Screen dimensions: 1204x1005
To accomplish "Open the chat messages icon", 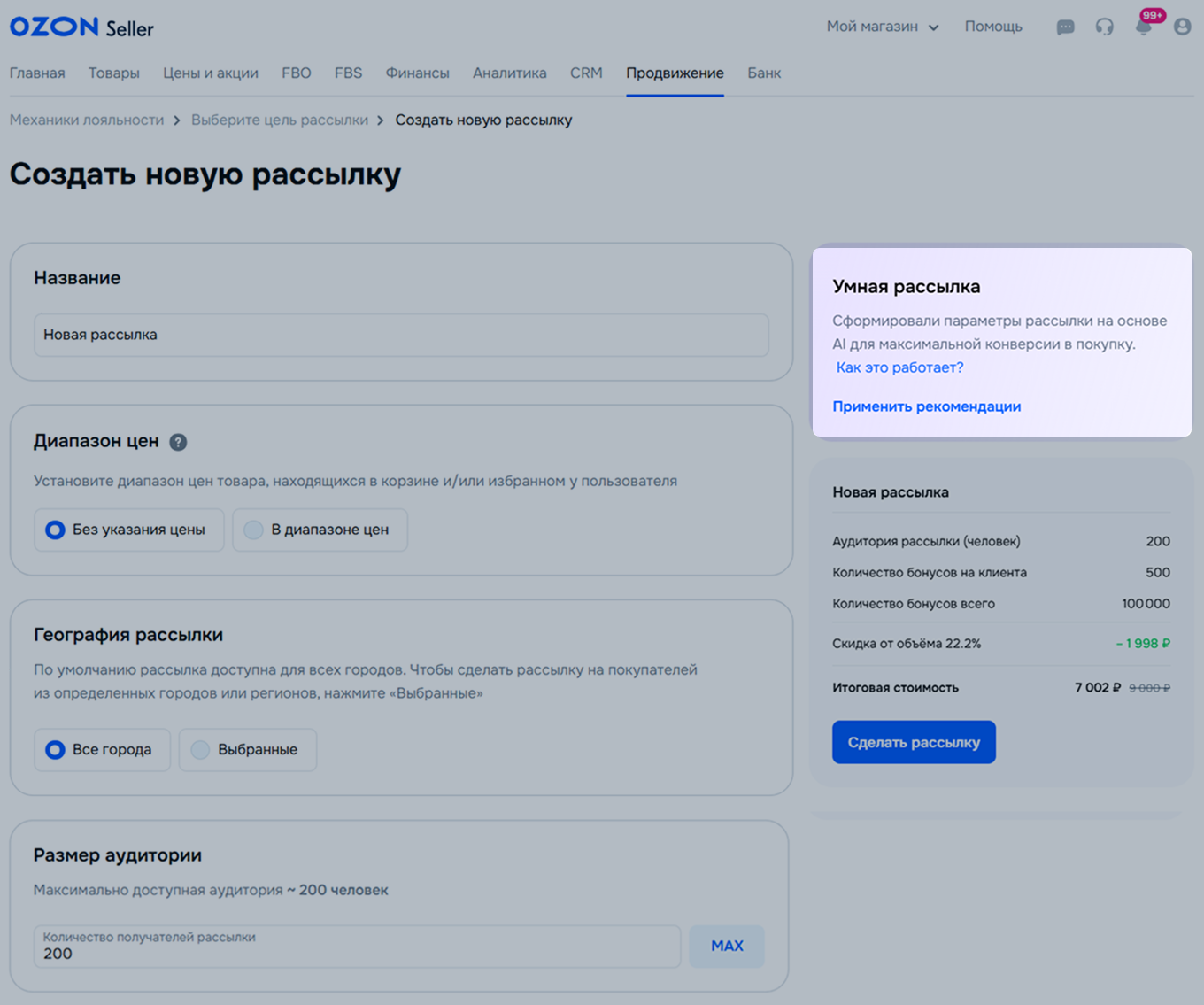I will click(1066, 27).
